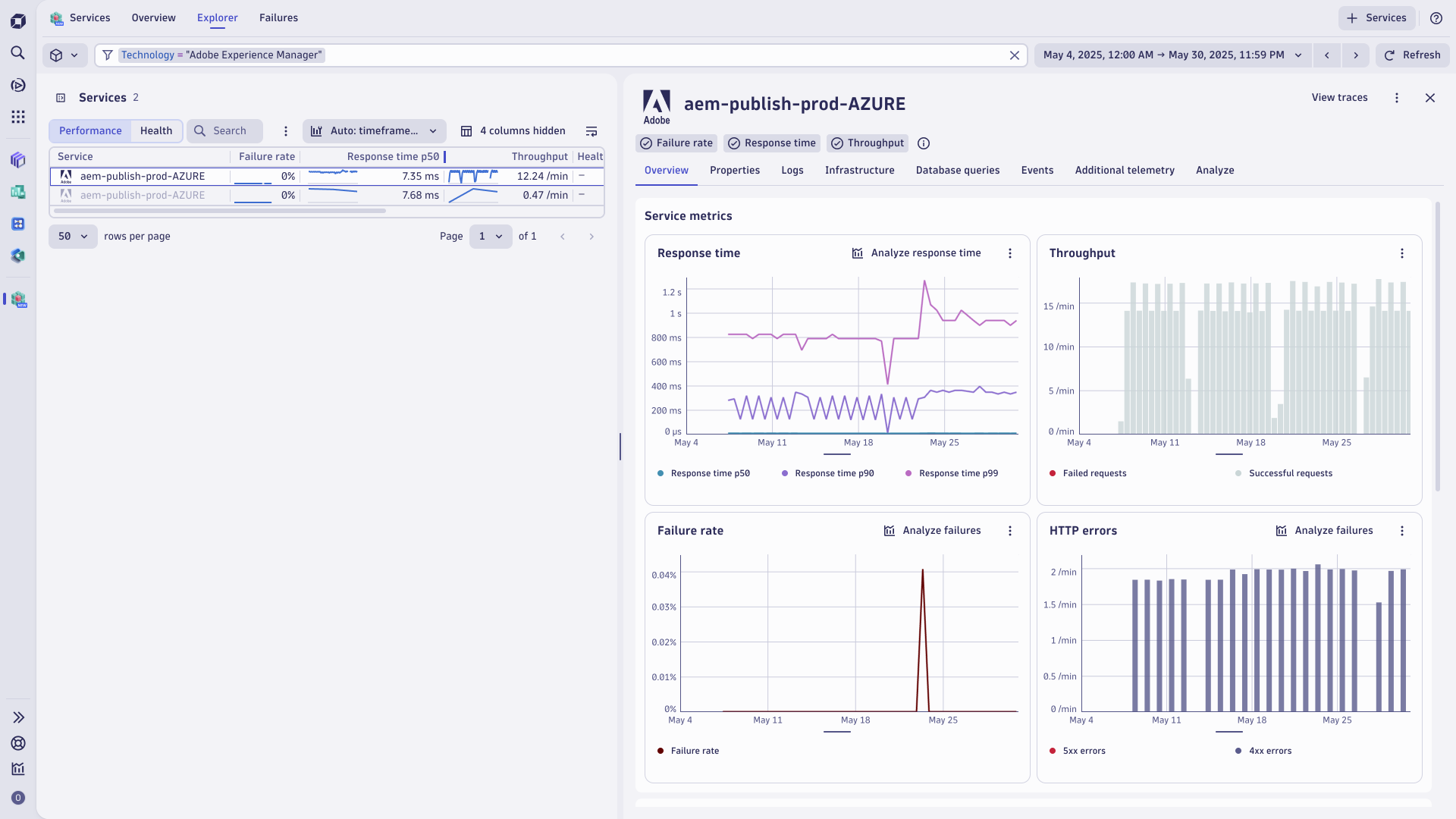Open the Auto timeframe chart dropdown
Image resolution: width=1456 pixels, height=819 pixels.
[375, 131]
